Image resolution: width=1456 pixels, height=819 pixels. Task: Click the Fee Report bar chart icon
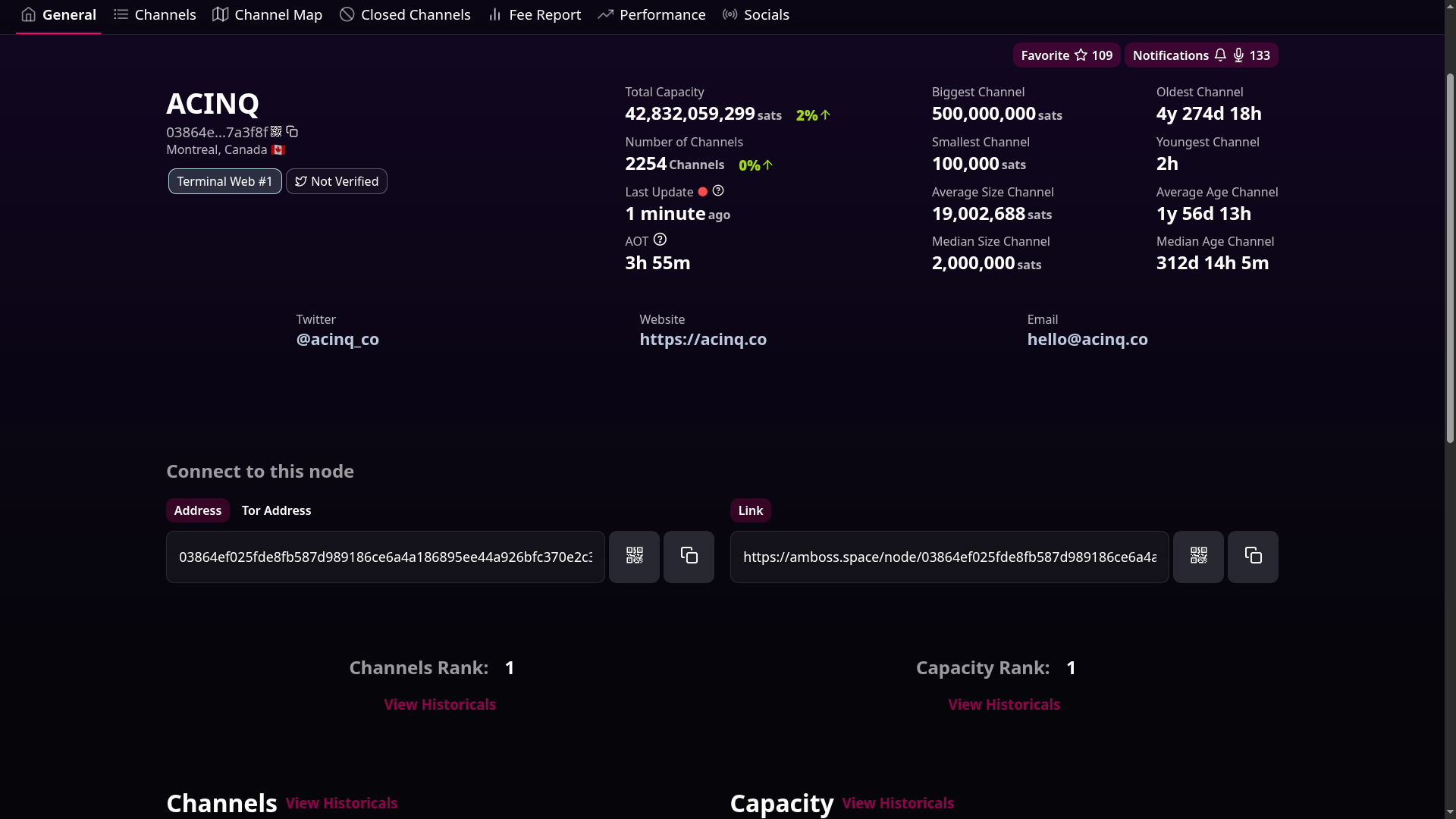click(x=494, y=14)
